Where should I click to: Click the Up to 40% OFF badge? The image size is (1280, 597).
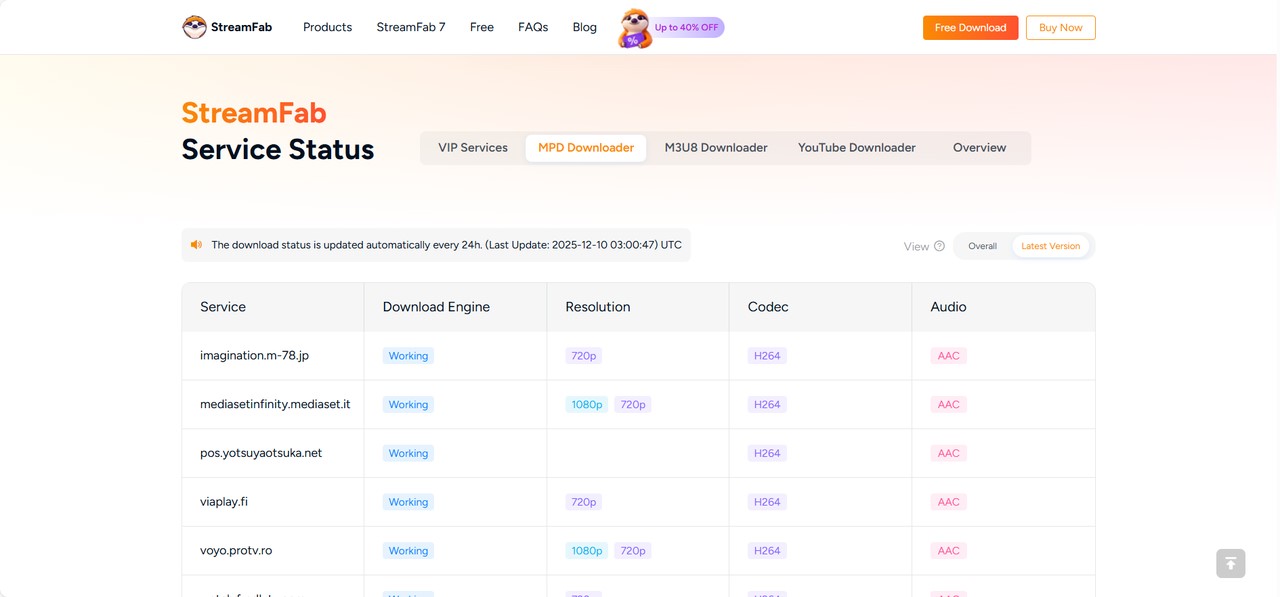click(687, 28)
